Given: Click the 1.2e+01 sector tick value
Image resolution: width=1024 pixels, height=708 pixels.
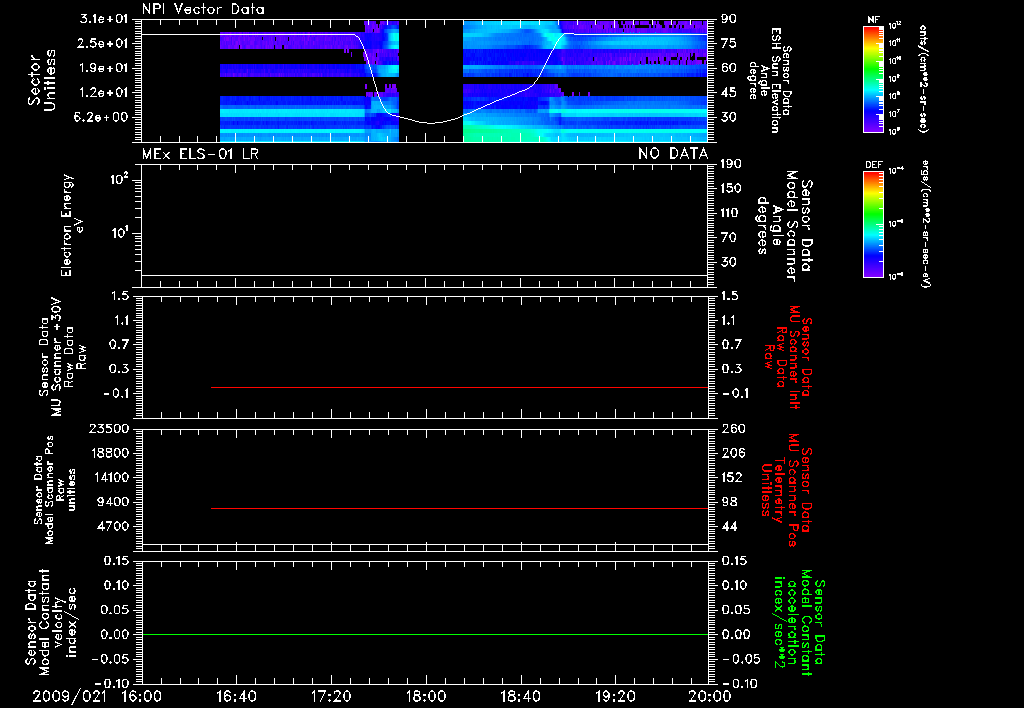Looking at the screenshot, I should coord(104,93).
